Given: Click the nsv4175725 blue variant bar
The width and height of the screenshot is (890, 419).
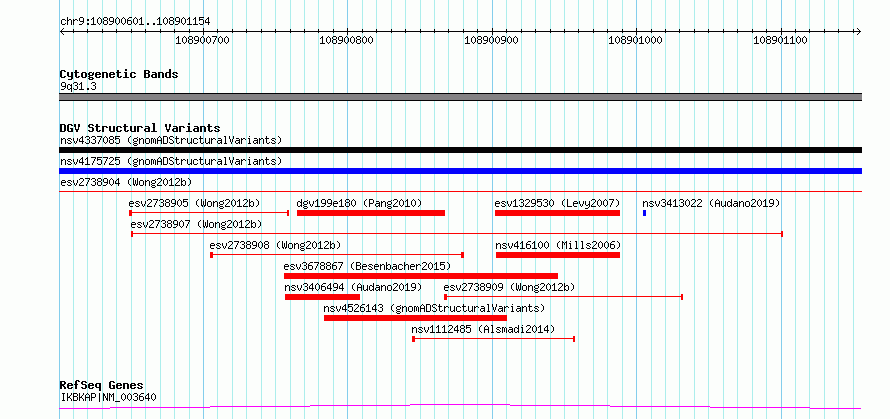Looking at the screenshot, I should coord(460,171).
